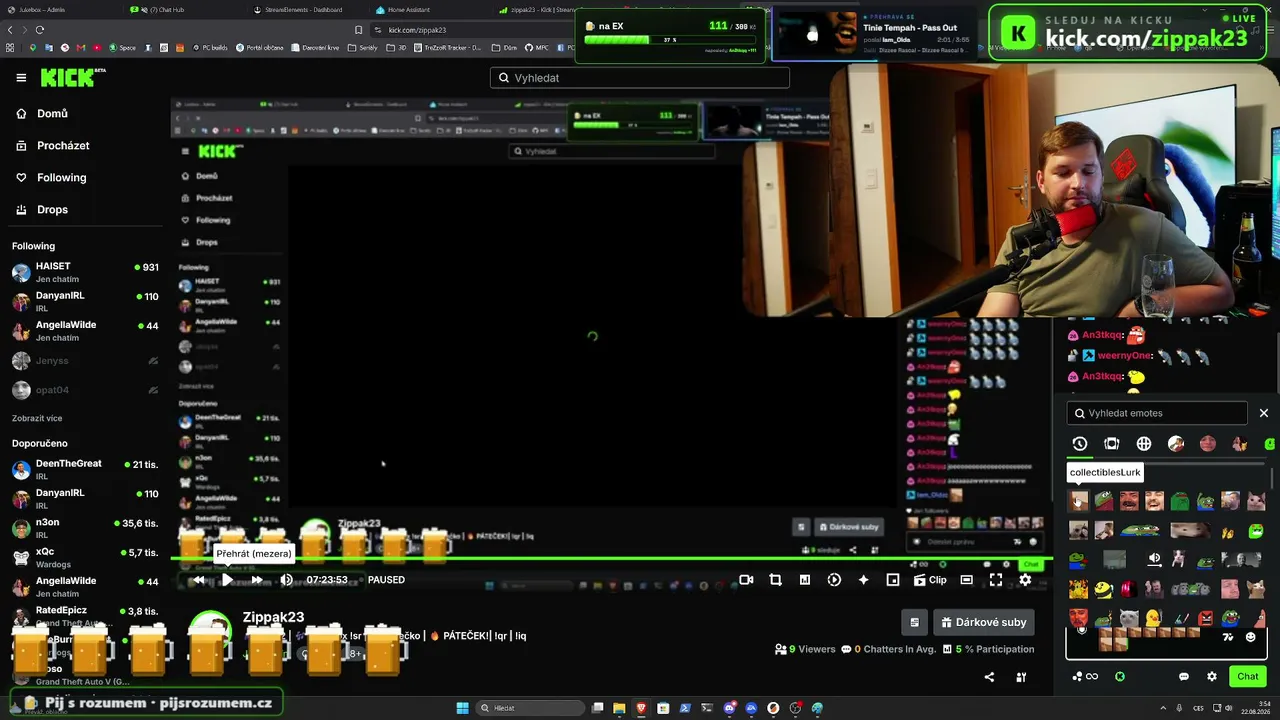Select the yellow rubber duck emote
This screenshot has width=1280, height=720.
[1153, 619]
